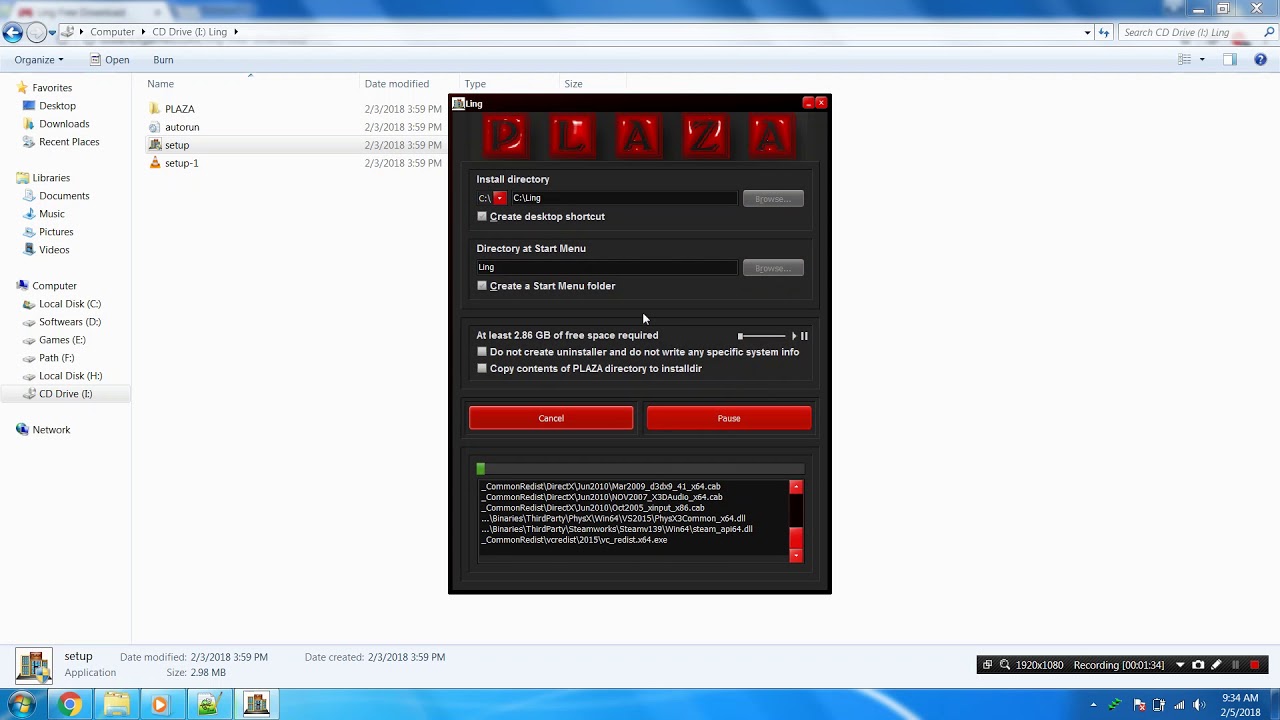1280x720 pixels.
Task: Click the recorder pencil draw icon
Action: 1216,665
